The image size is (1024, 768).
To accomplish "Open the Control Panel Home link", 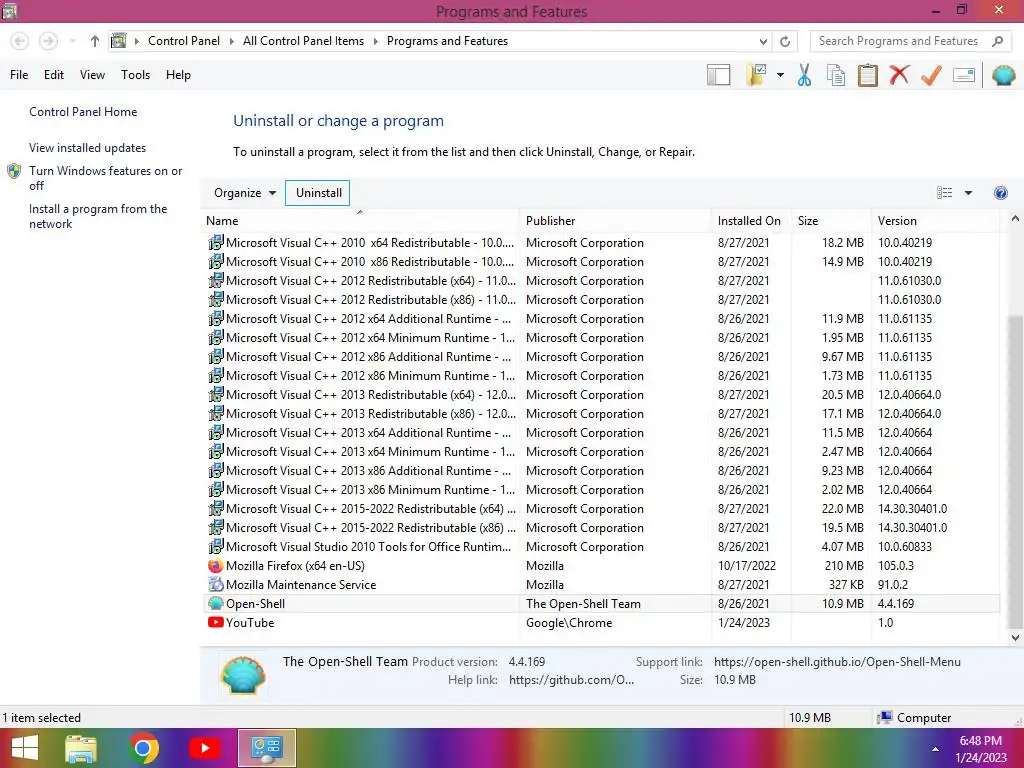I will (x=83, y=112).
